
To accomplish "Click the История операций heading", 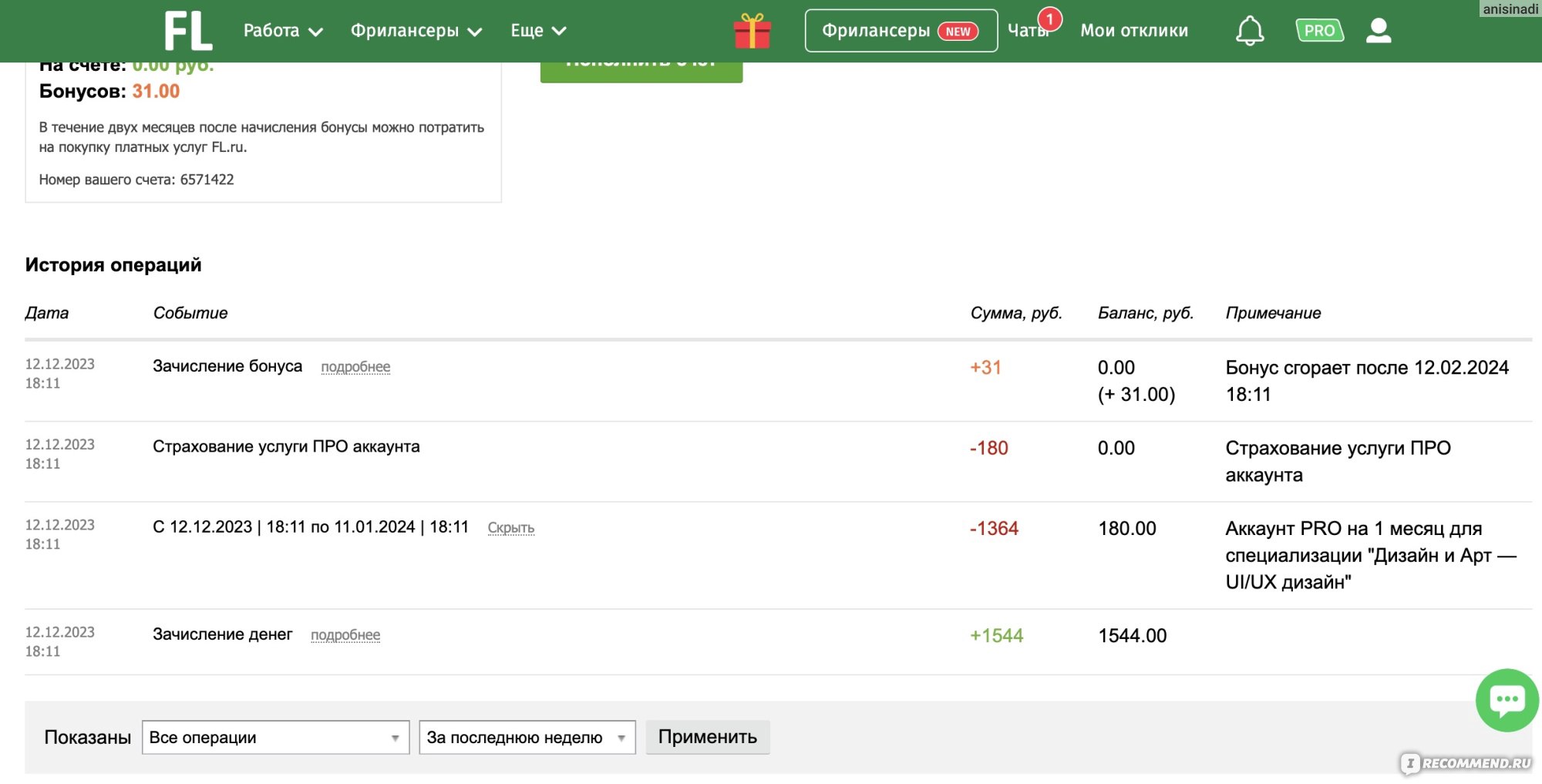I will pyautogui.click(x=113, y=264).
